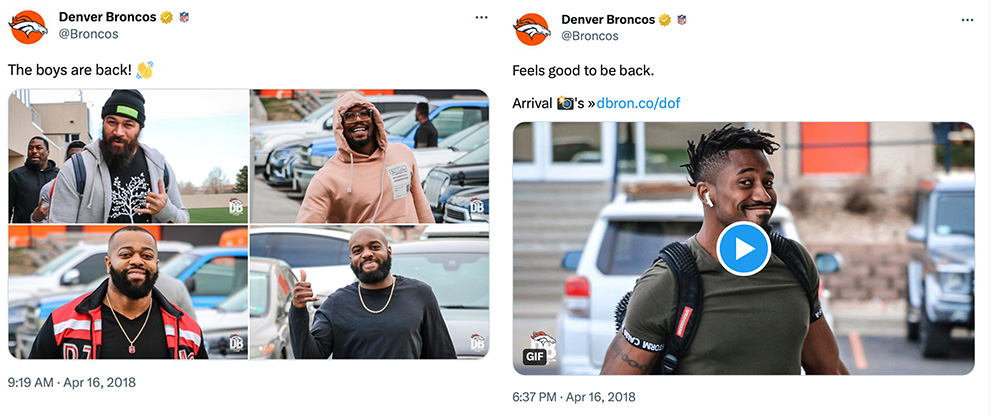Click the 6:37 PM Apr 16, 2018 timestamp
Viewport: 1000px width, 416px height.
pyautogui.click(x=574, y=397)
